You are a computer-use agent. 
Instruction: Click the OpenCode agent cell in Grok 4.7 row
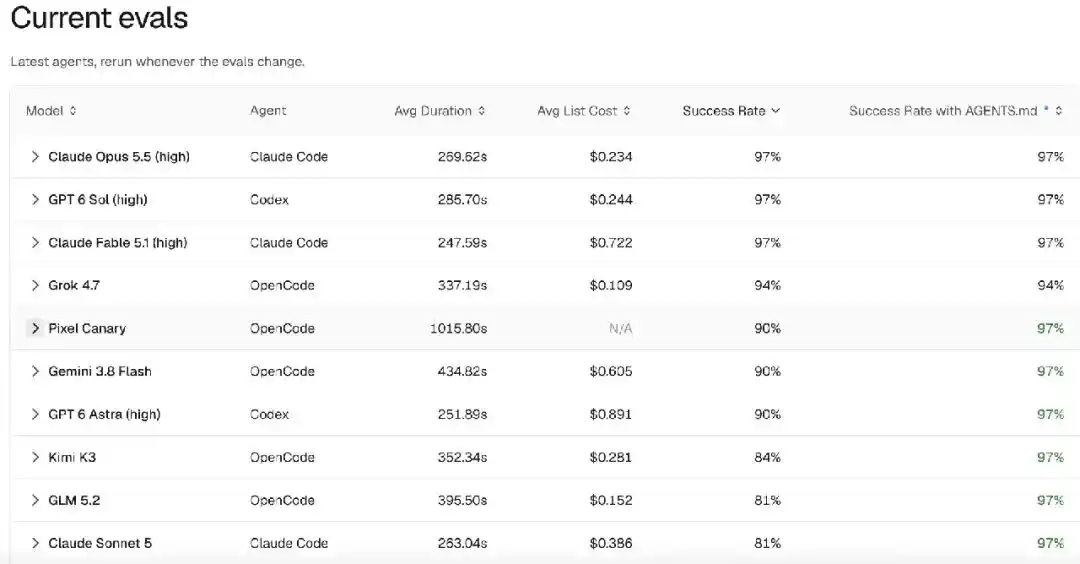282,285
